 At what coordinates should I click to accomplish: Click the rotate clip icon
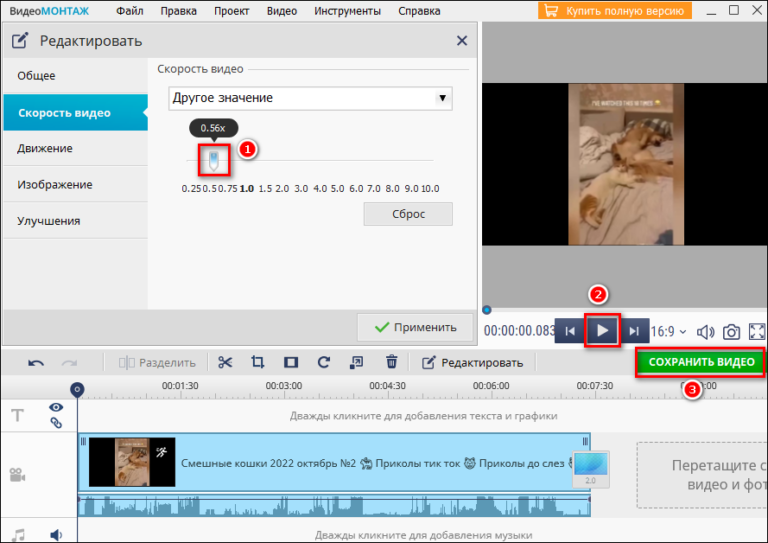323,362
